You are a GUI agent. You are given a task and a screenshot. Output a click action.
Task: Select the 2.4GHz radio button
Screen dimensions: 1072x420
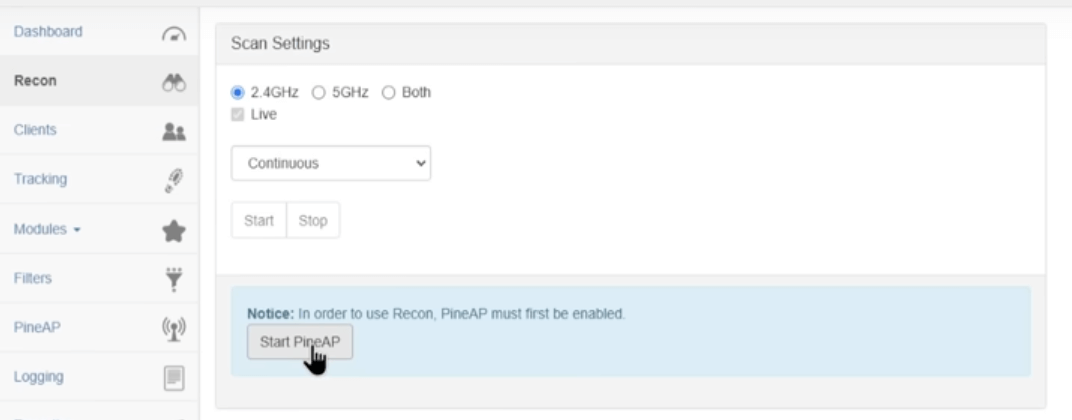tap(237, 92)
